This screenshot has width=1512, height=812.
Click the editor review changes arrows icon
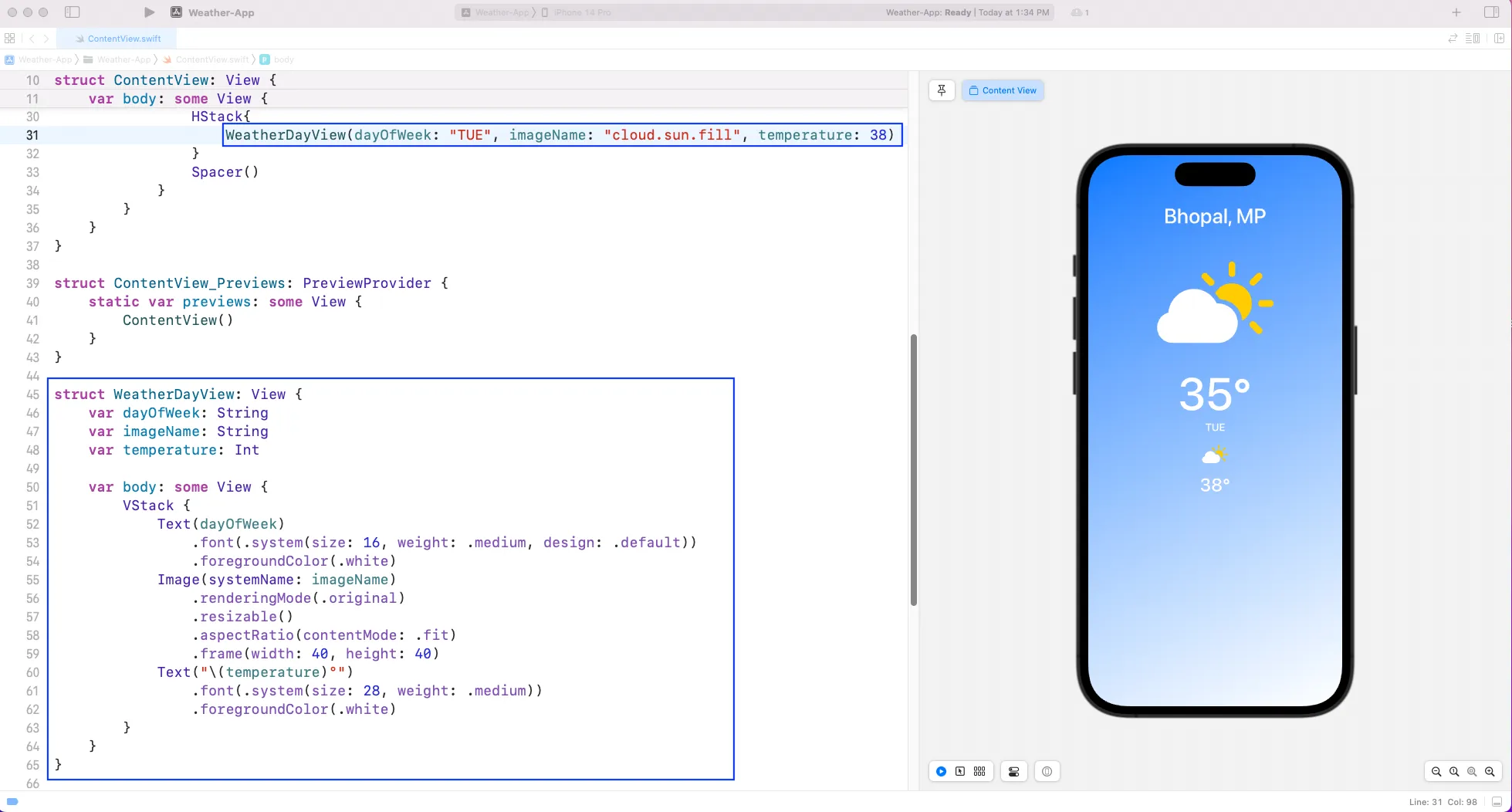pyautogui.click(x=1453, y=39)
